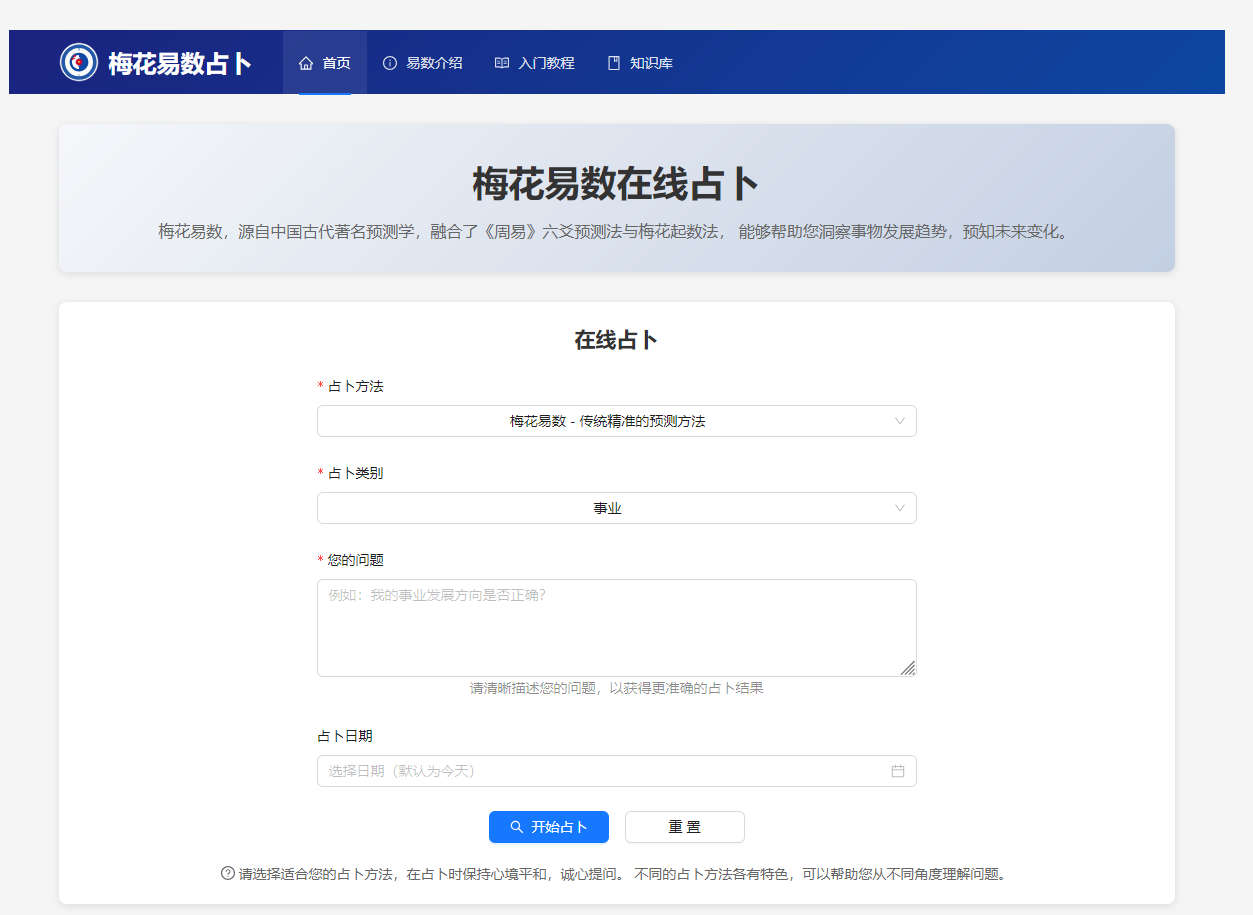The height and width of the screenshot is (915, 1253).
Task: Click the intro paragraph starting 梅花易数，源自中国古代
Action: click(x=616, y=232)
